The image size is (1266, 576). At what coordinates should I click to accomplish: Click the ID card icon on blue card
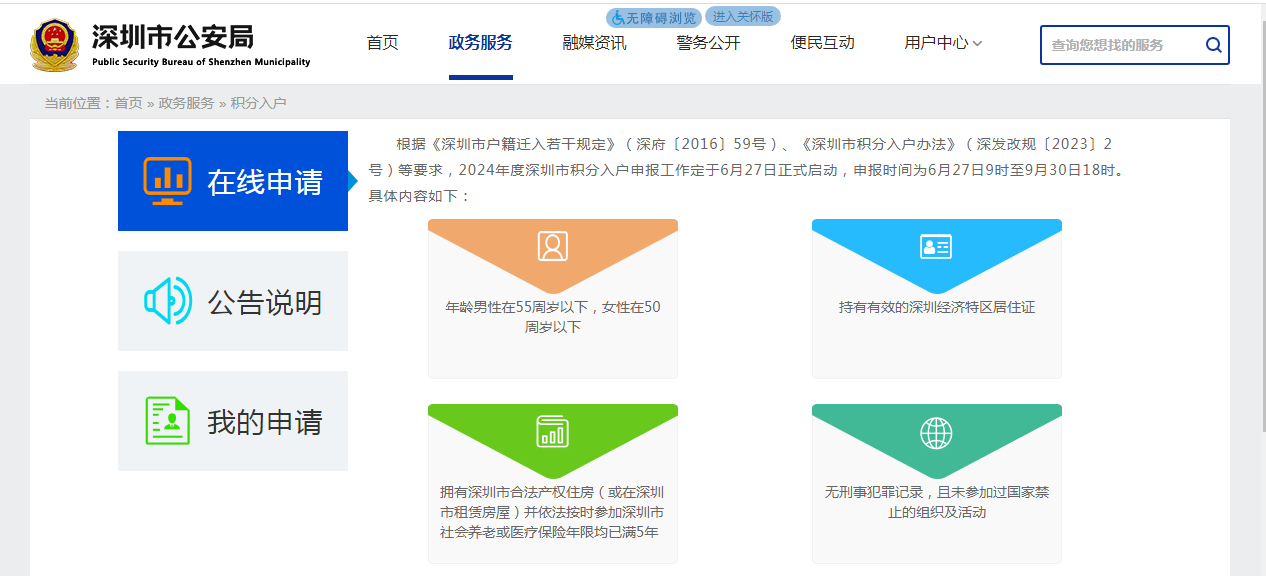click(936, 246)
